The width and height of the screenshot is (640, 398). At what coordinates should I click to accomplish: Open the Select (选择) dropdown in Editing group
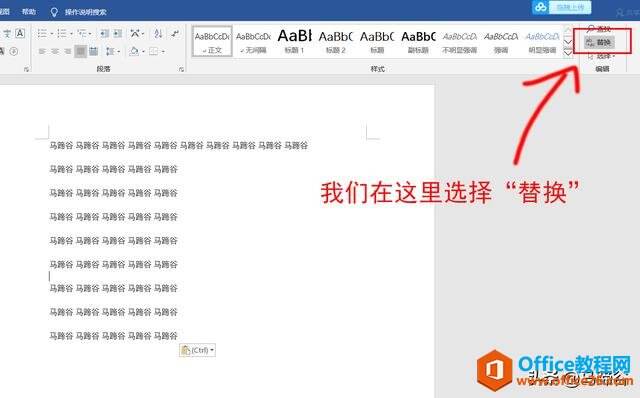[601, 56]
